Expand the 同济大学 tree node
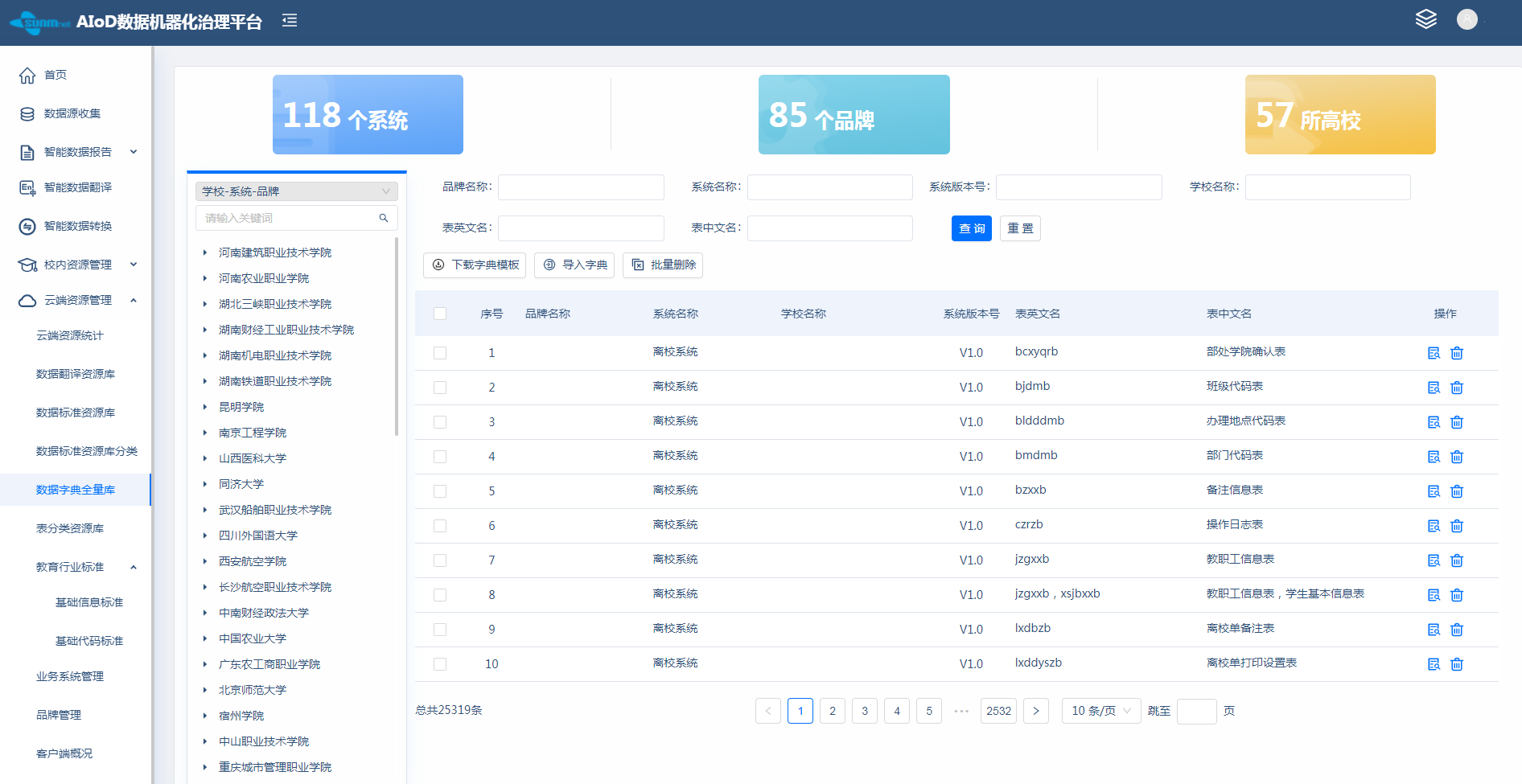This screenshot has height=784, width=1522. pos(205,484)
